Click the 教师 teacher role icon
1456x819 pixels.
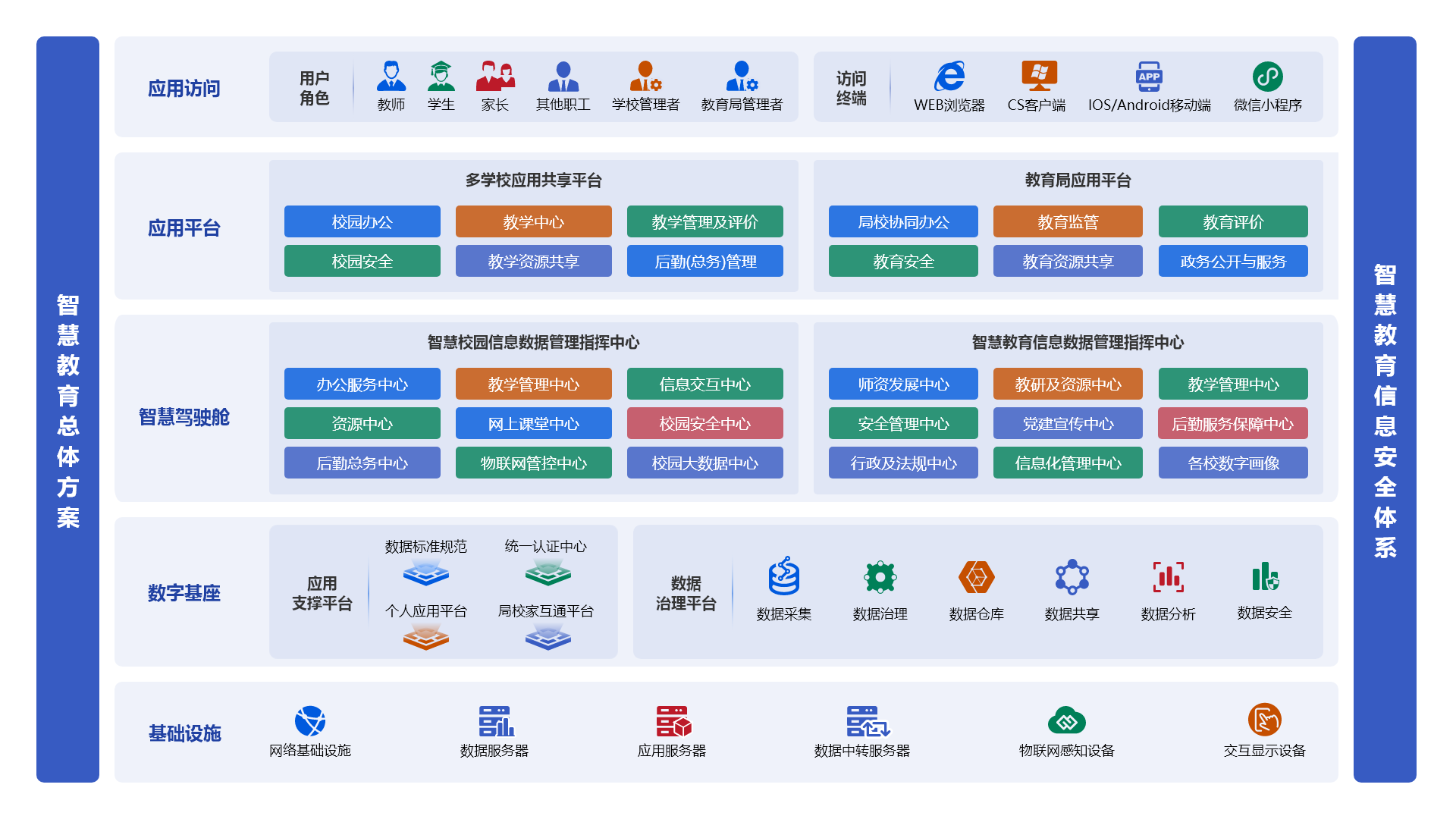click(391, 77)
